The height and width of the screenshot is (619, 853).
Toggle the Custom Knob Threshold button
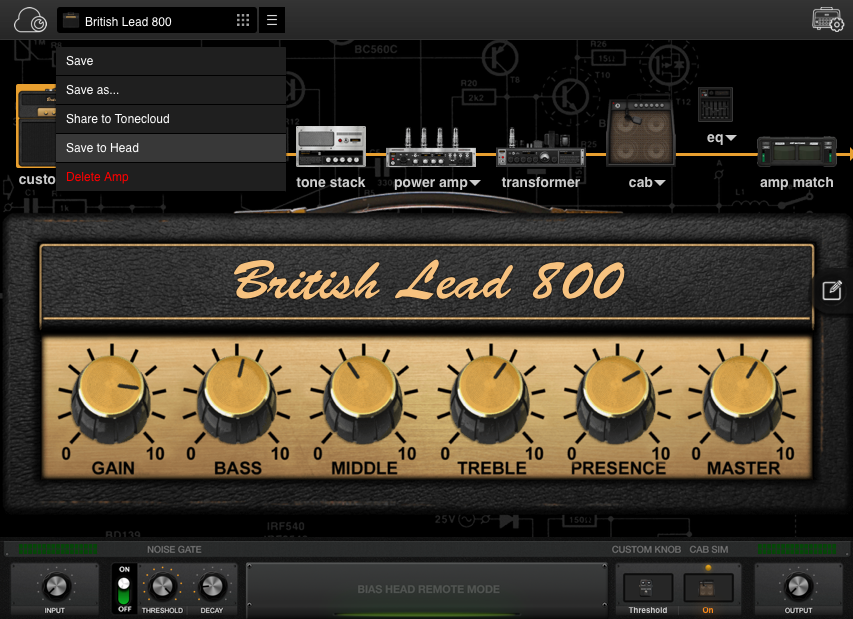point(647,588)
